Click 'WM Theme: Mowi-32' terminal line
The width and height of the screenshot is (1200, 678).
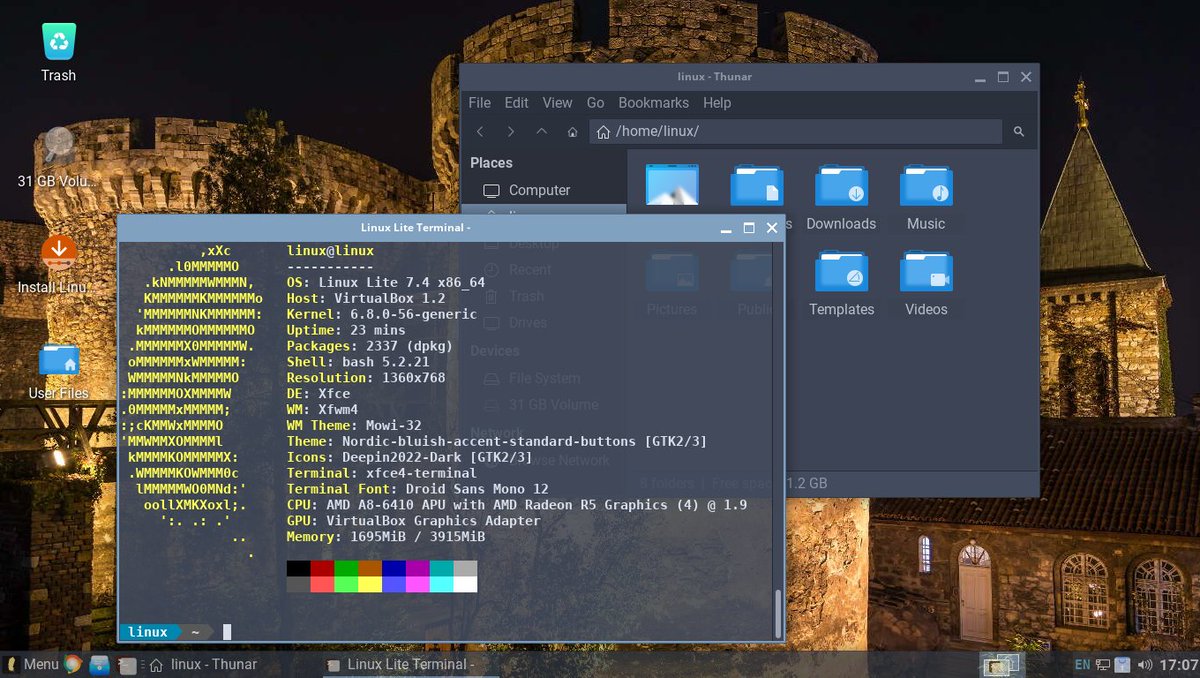354,425
